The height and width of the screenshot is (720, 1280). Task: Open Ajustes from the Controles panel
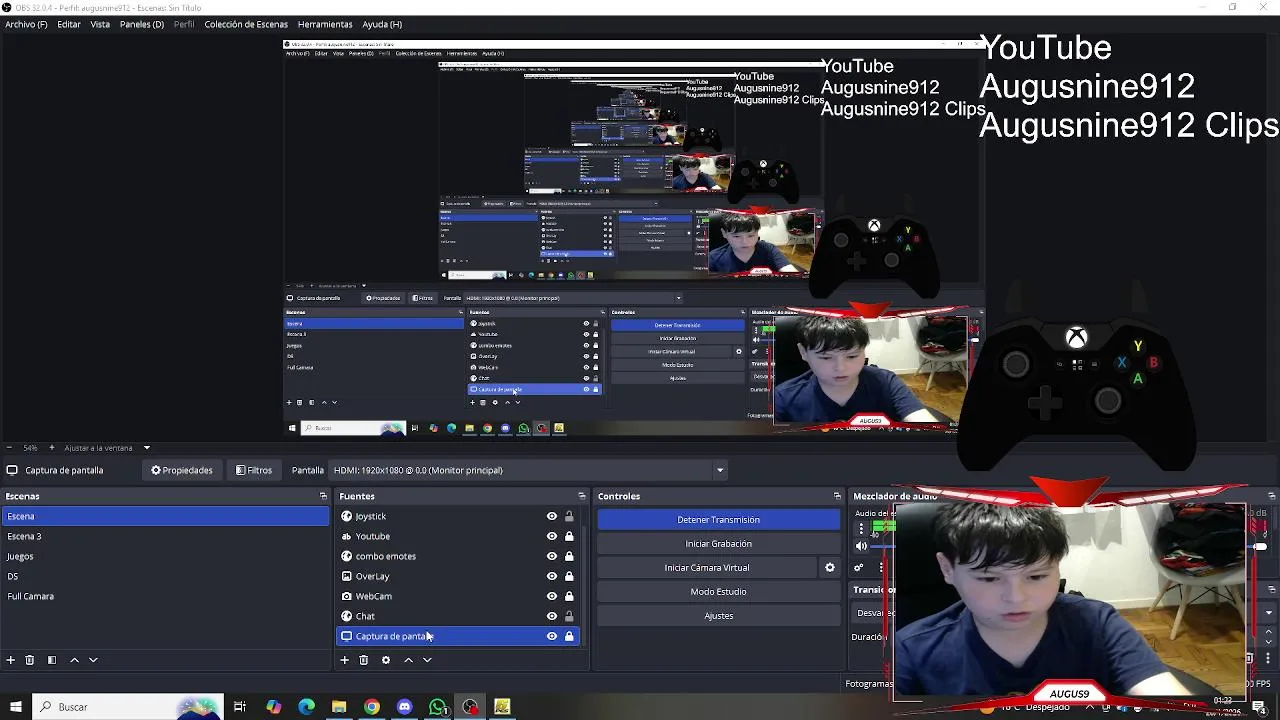point(718,616)
